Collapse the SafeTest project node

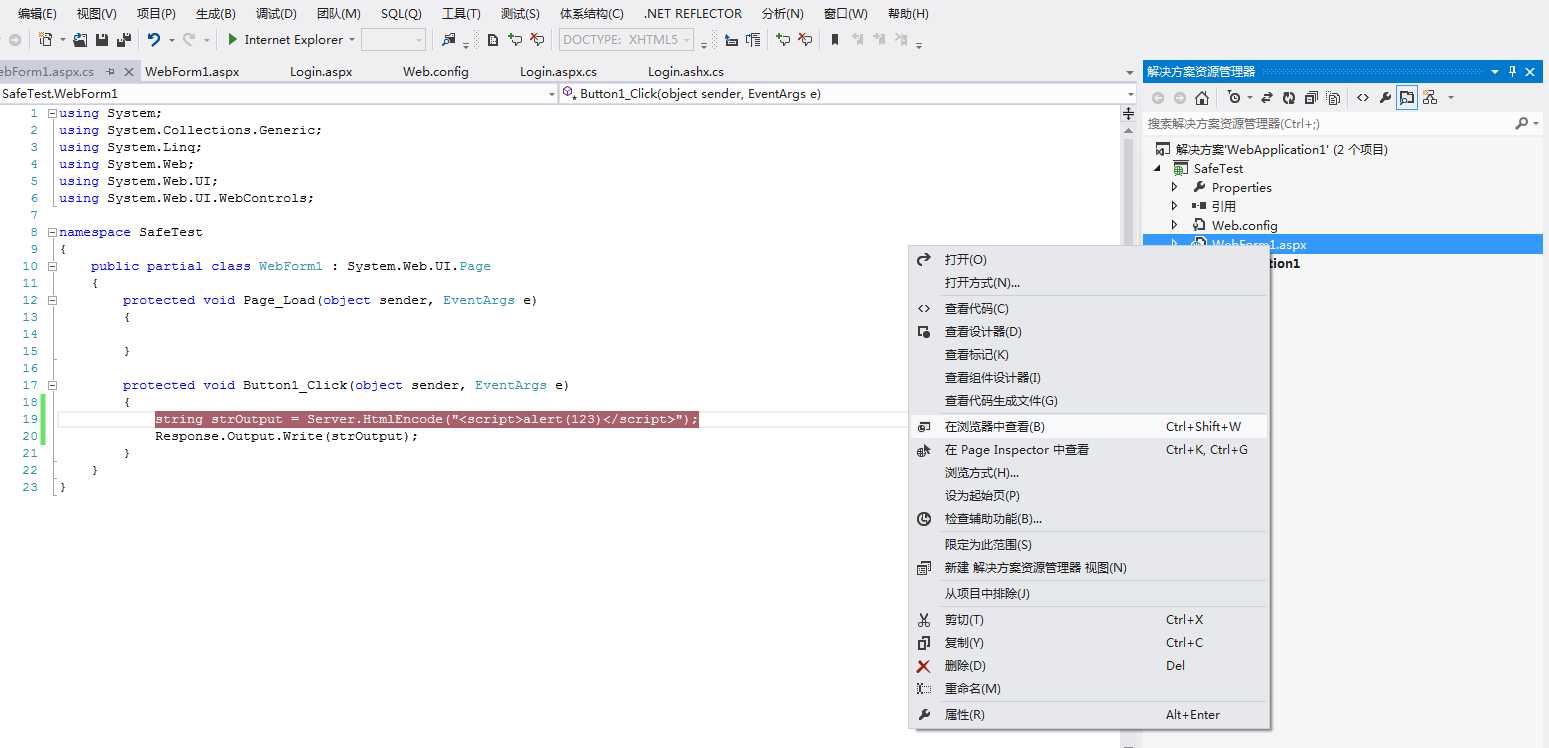[x=1157, y=168]
